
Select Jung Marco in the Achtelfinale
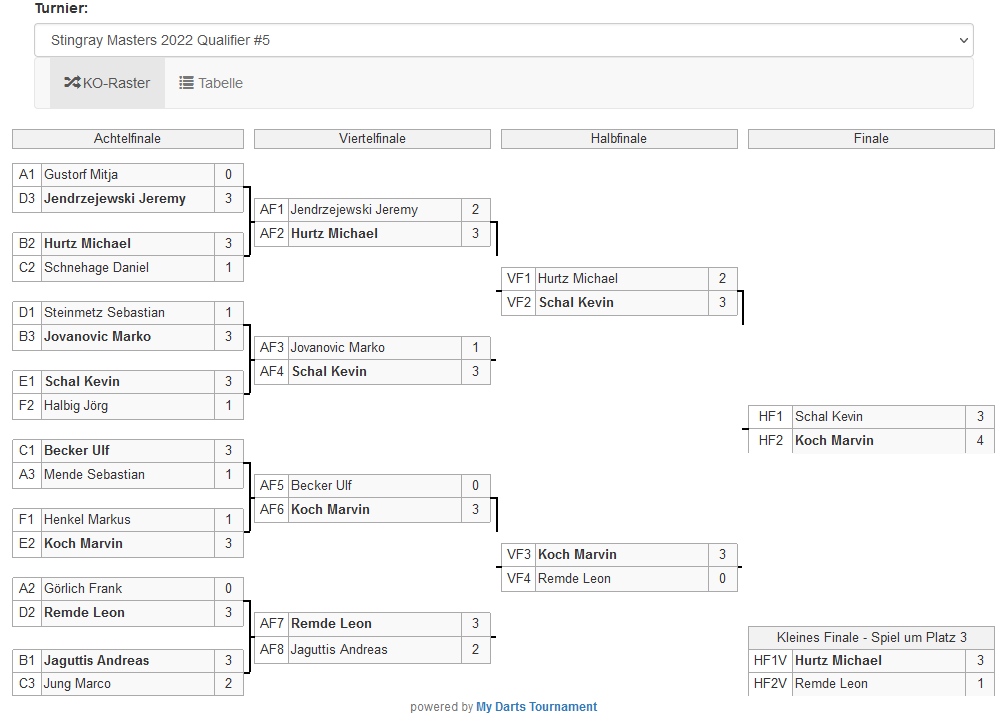pyautogui.click(x=77, y=685)
